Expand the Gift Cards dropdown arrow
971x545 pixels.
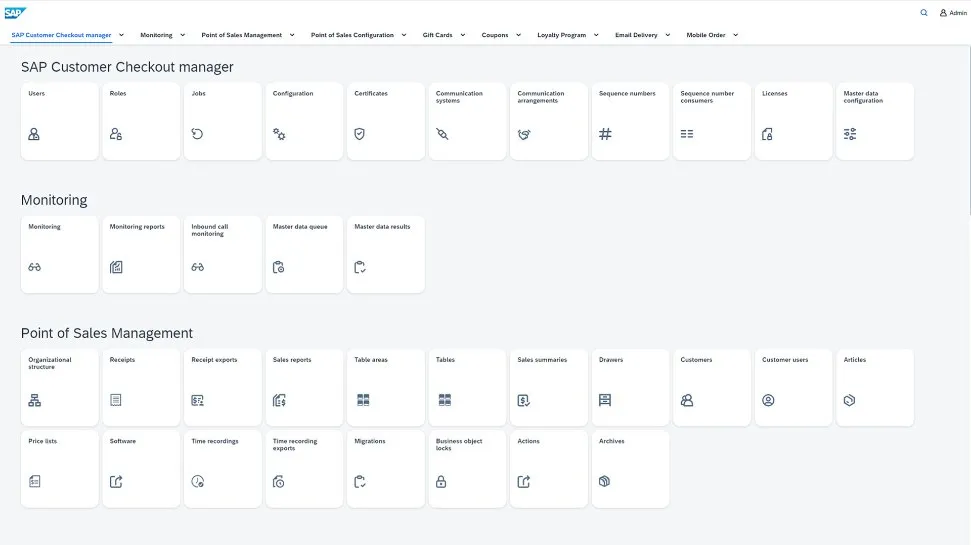click(x=463, y=35)
